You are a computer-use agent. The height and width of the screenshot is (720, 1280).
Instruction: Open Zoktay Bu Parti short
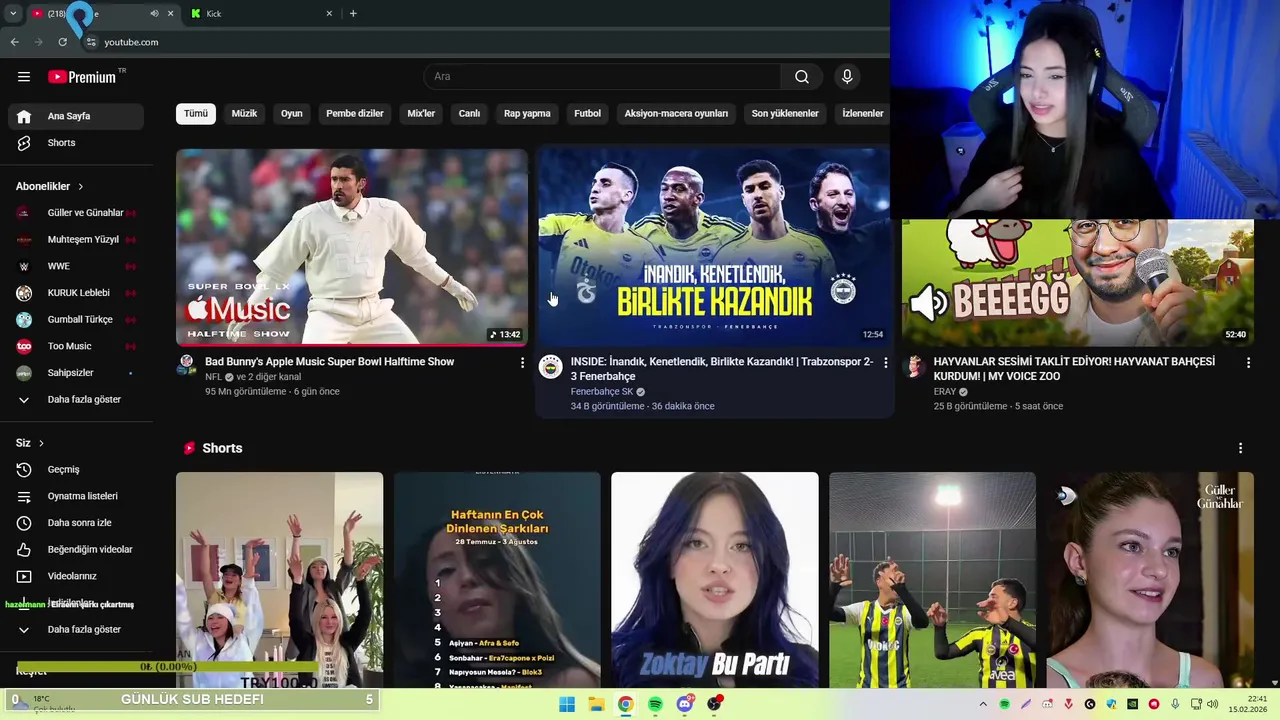(715, 580)
